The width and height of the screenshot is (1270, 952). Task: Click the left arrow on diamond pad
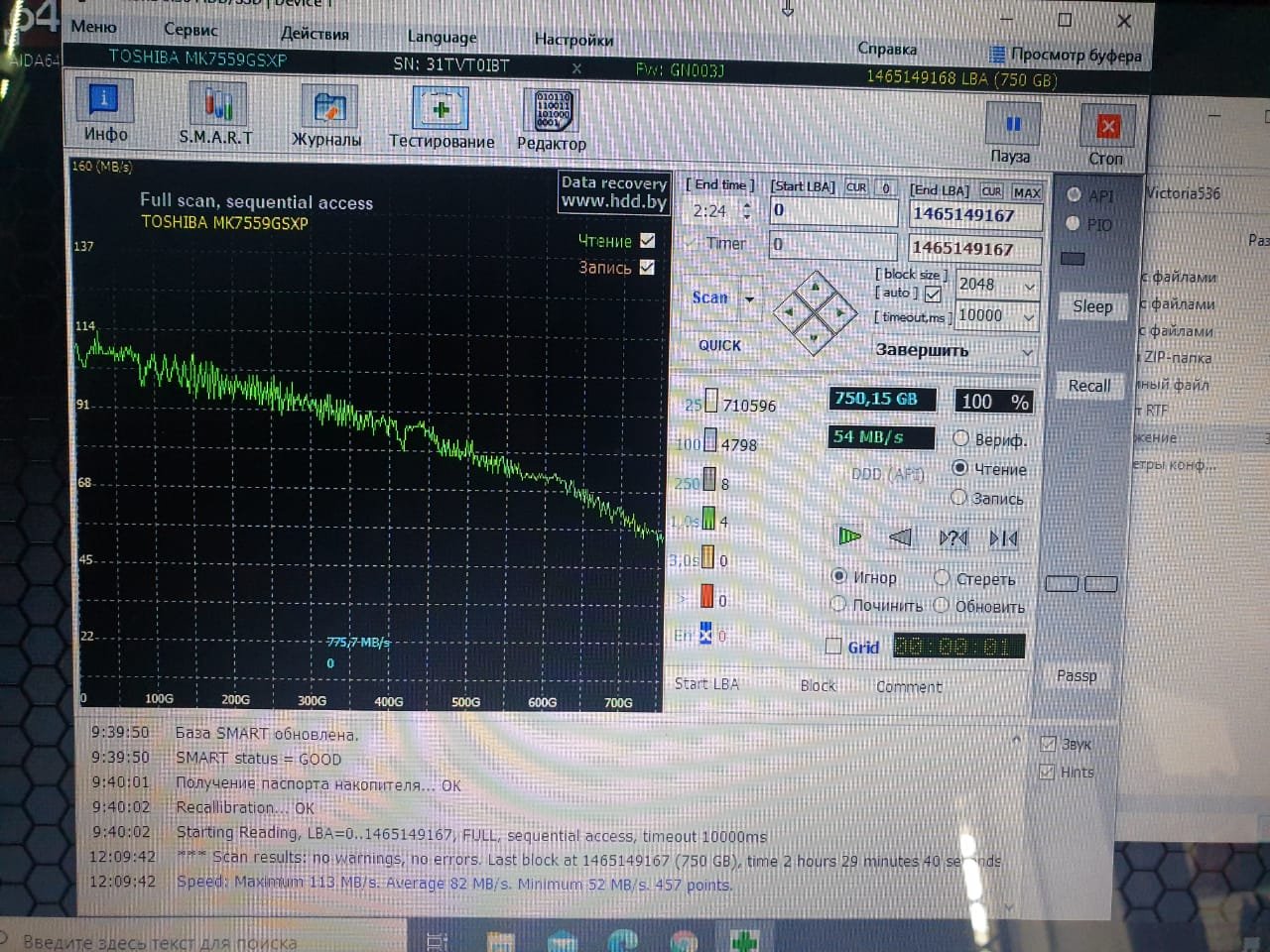coord(789,311)
